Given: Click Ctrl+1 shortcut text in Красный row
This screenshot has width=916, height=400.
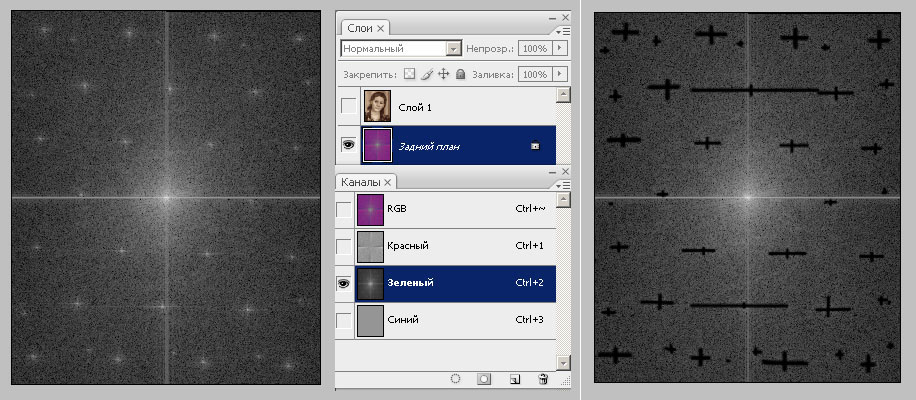Looking at the screenshot, I should point(529,246).
